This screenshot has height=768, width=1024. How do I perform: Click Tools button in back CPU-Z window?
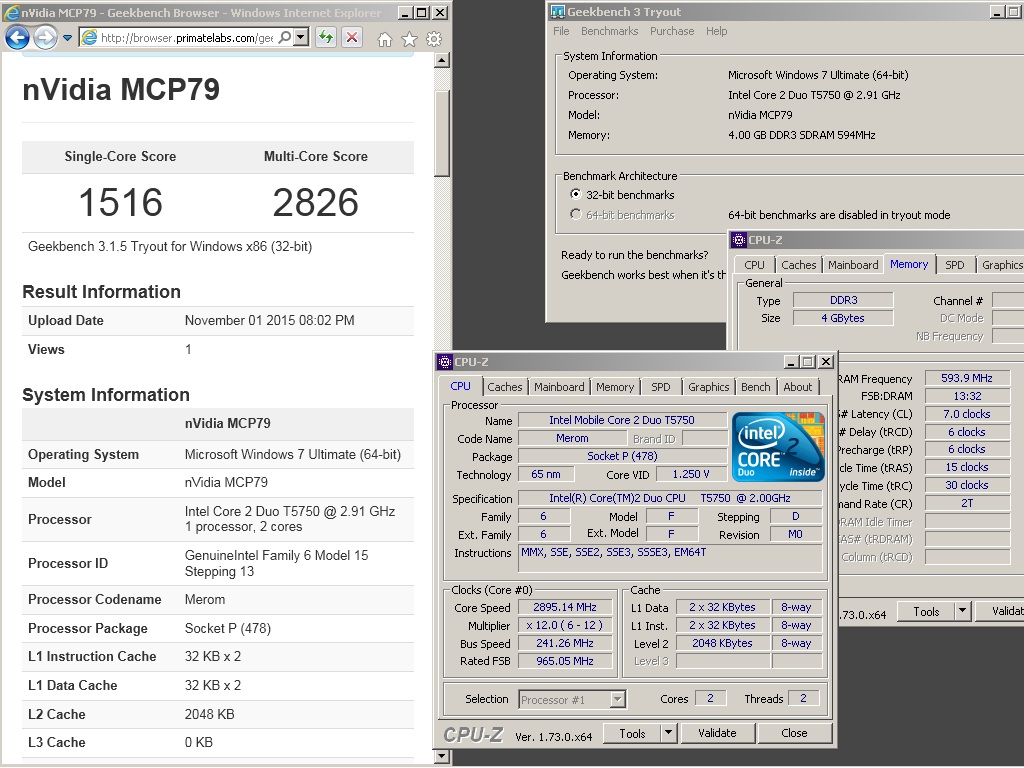926,611
